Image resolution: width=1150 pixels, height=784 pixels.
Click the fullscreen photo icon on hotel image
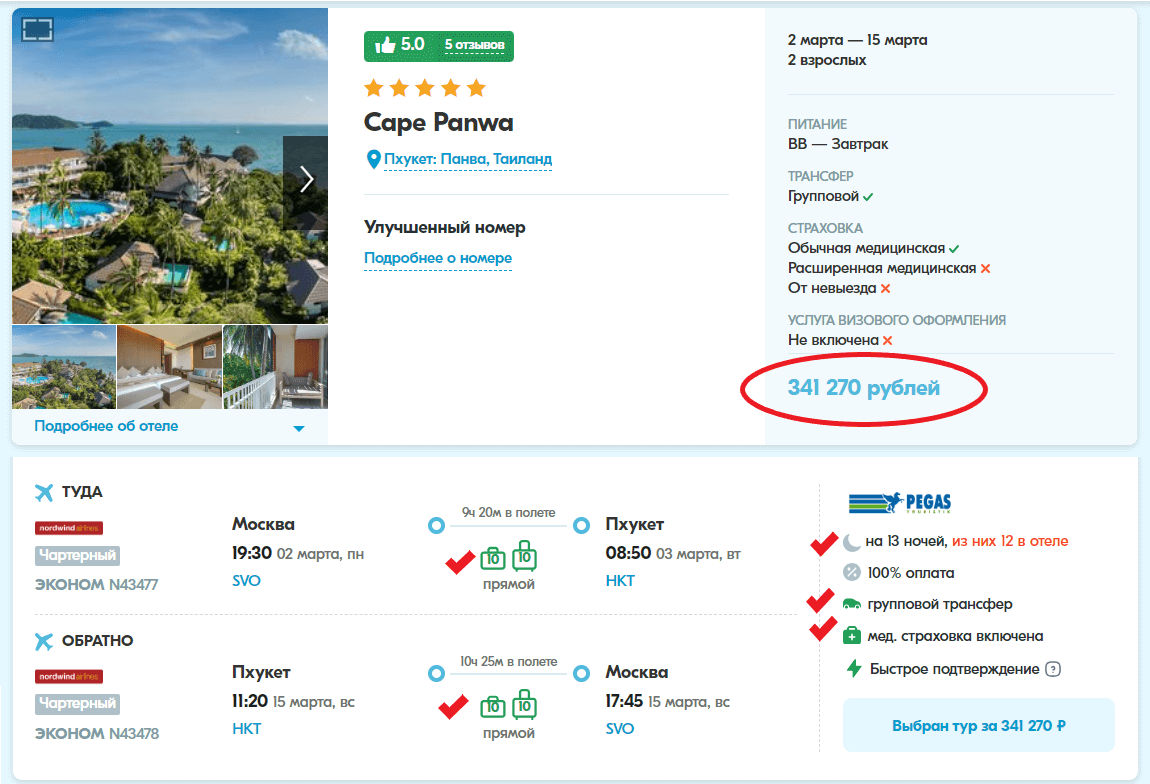37,29
